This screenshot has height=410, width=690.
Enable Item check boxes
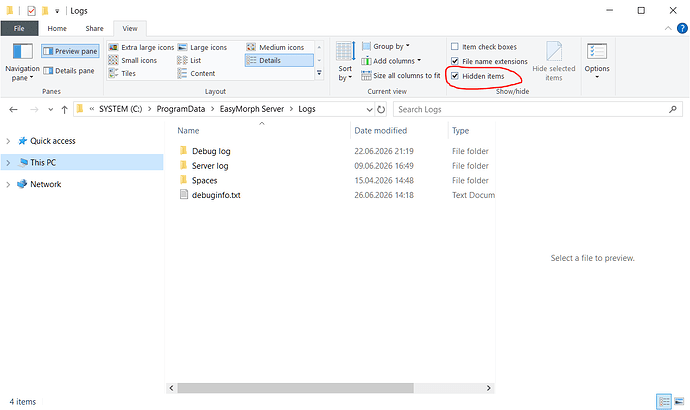point(455,46)
